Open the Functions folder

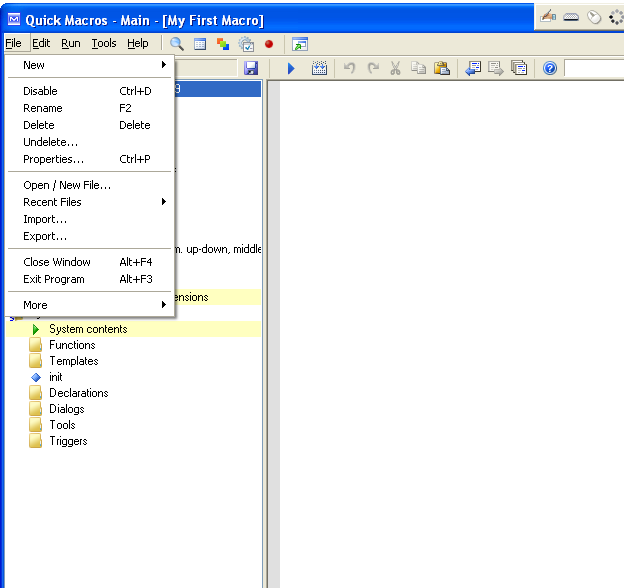(72, 345)
